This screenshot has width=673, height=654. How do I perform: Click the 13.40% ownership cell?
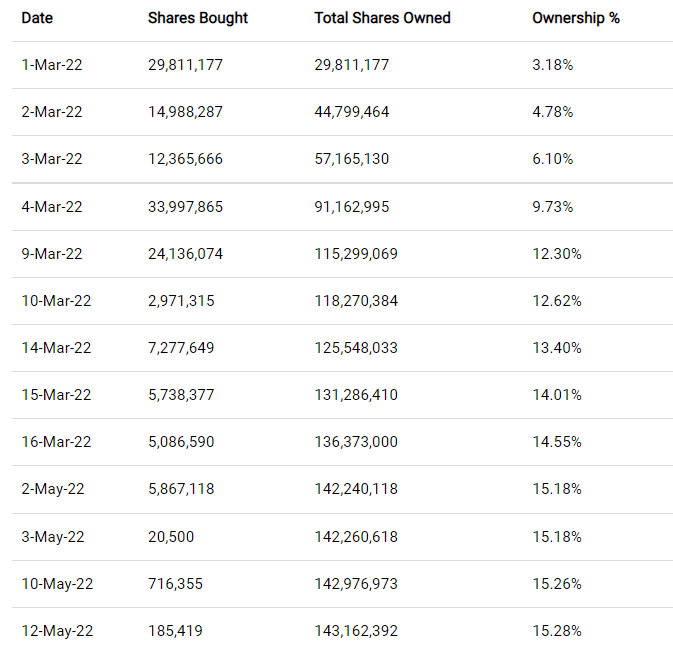point(556,348)
